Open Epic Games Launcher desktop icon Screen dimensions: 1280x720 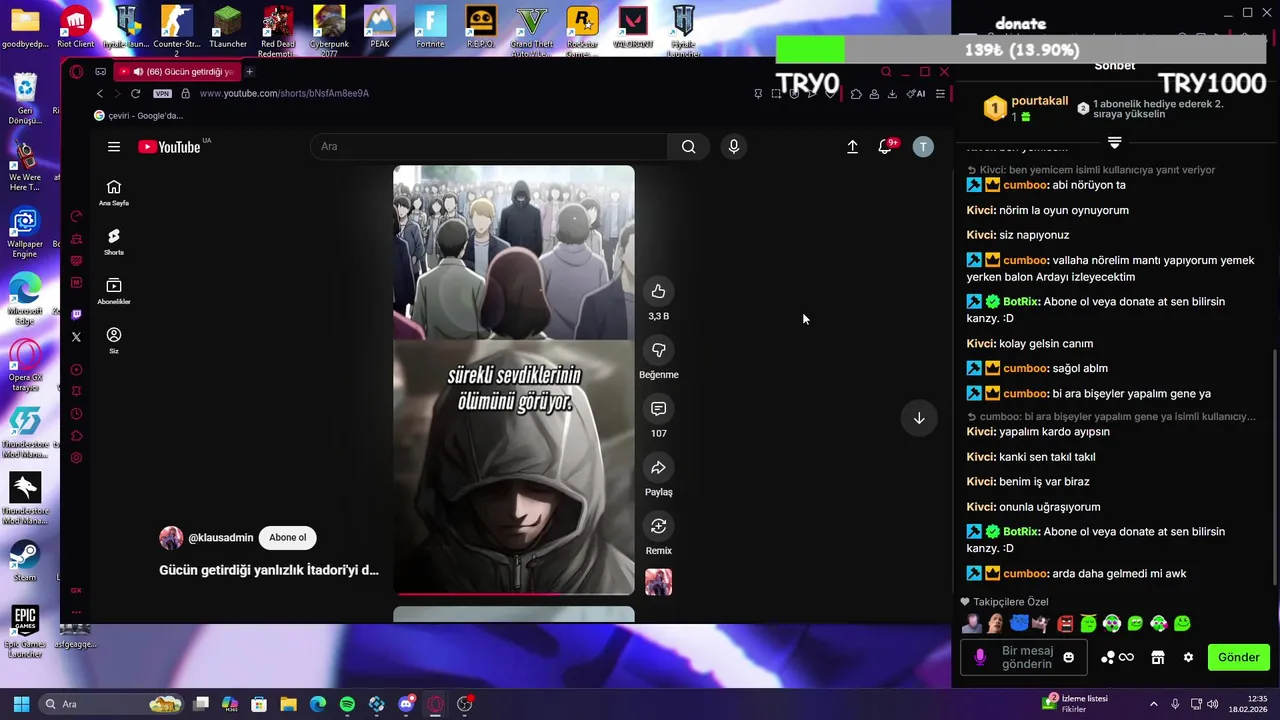pyautogui.click(x=25, y=631)
